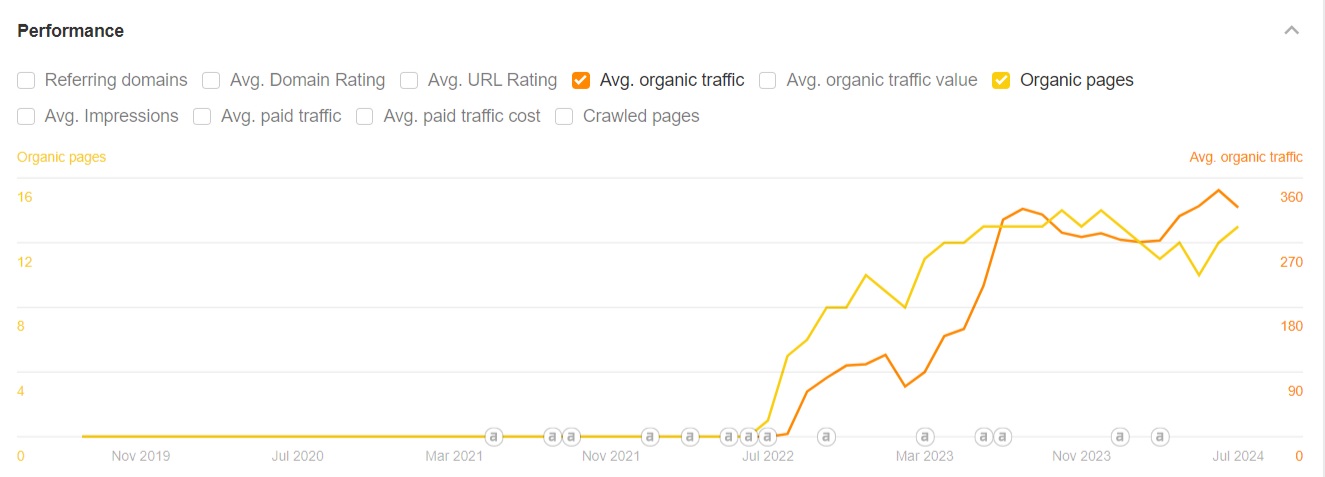Check the Avg. URL Rating box

click(409, 80)
